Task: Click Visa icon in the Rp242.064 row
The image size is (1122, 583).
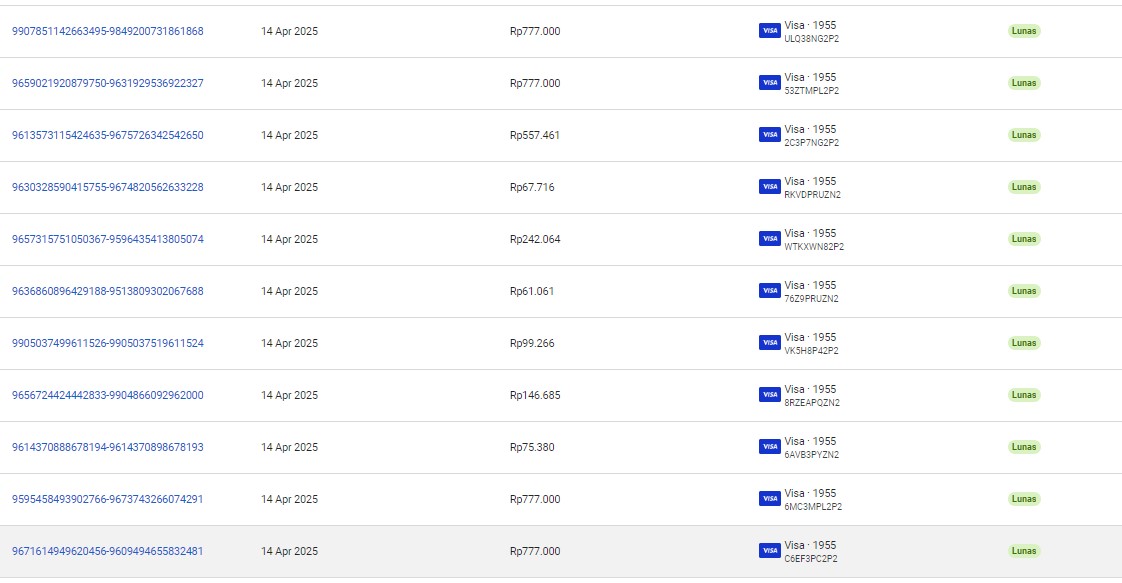Action: click(x=769, y=239)
